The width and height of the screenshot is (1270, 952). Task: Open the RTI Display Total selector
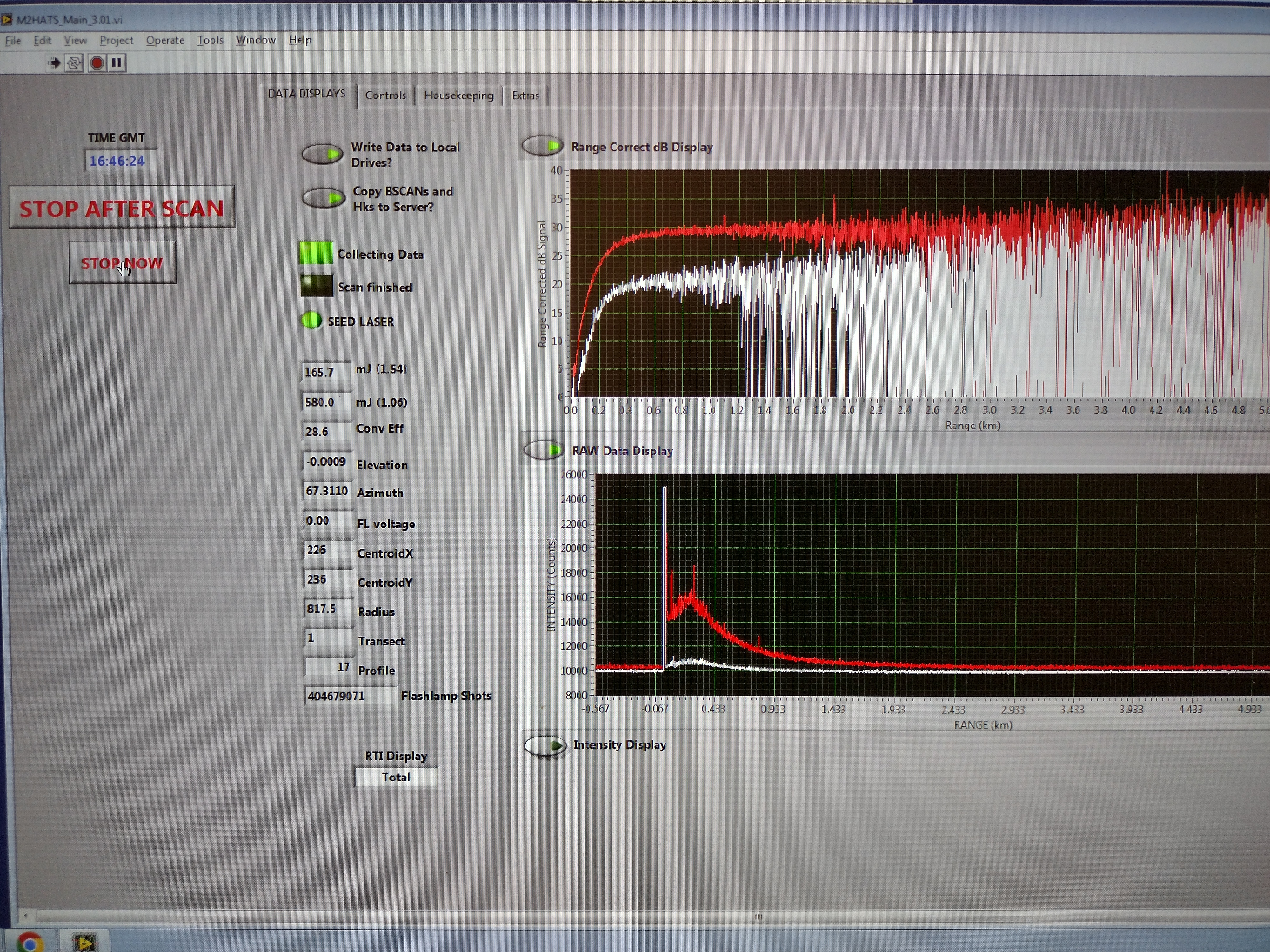396,777
